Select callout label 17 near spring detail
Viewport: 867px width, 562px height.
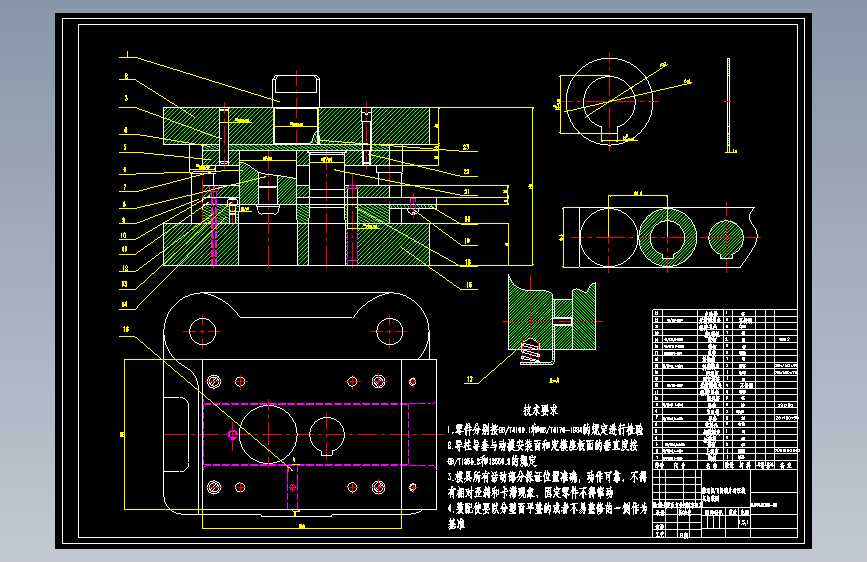pos(469,379)
